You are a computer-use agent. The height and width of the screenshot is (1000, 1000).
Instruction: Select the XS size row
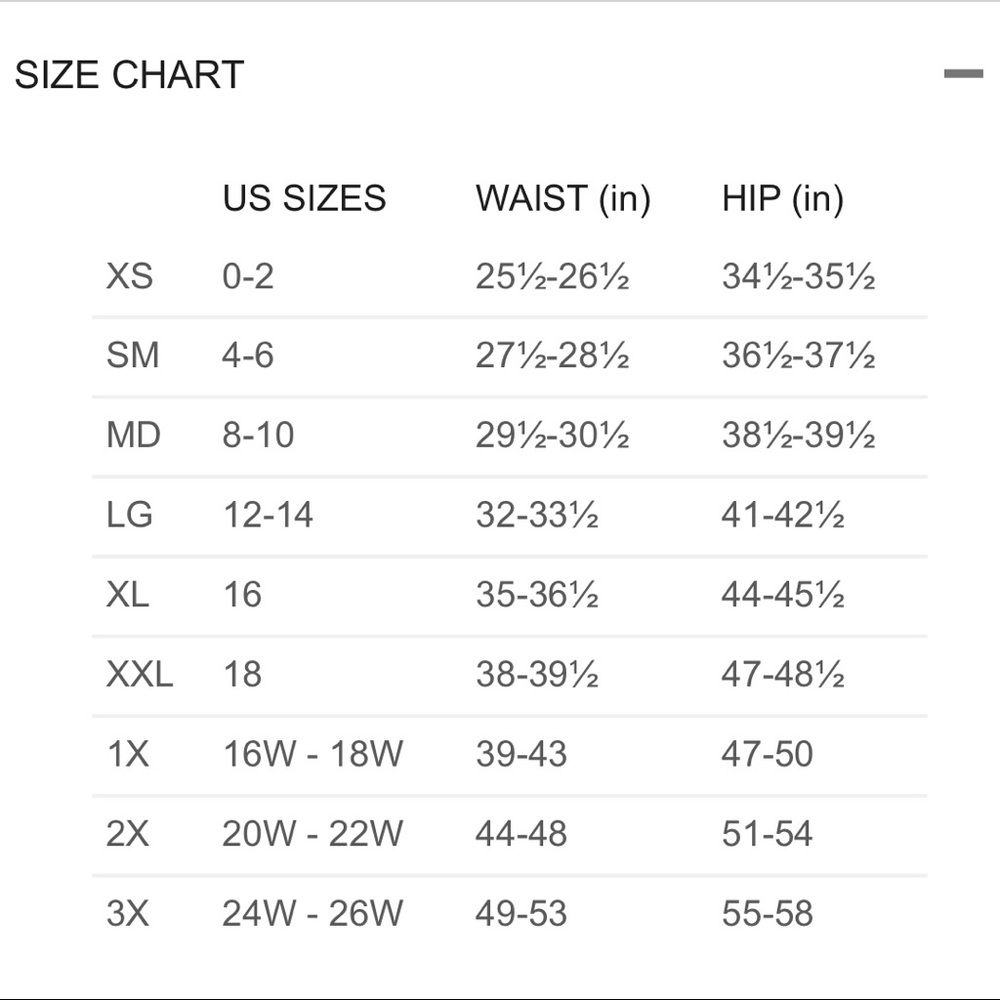coord(128,276)
